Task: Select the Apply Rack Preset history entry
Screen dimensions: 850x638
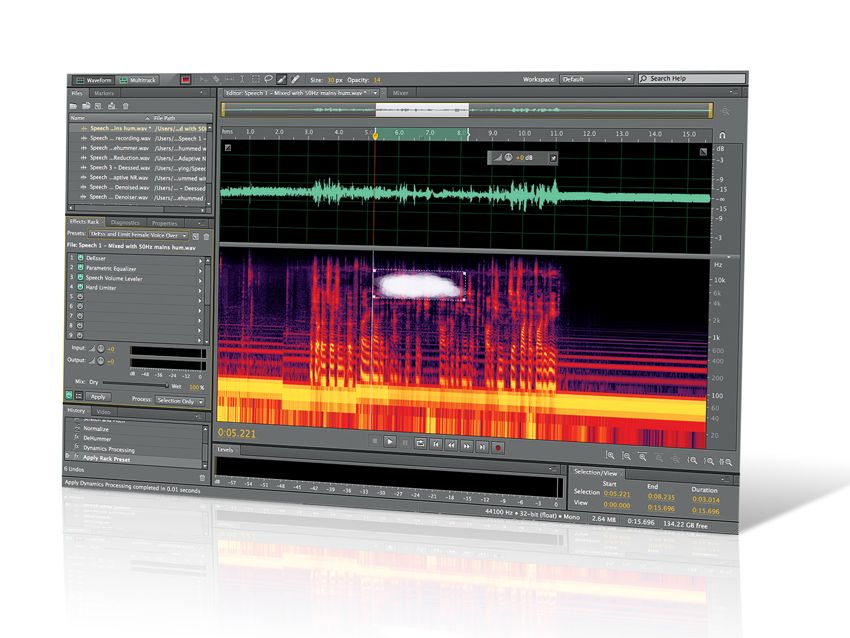Action: tap(106, 459)
